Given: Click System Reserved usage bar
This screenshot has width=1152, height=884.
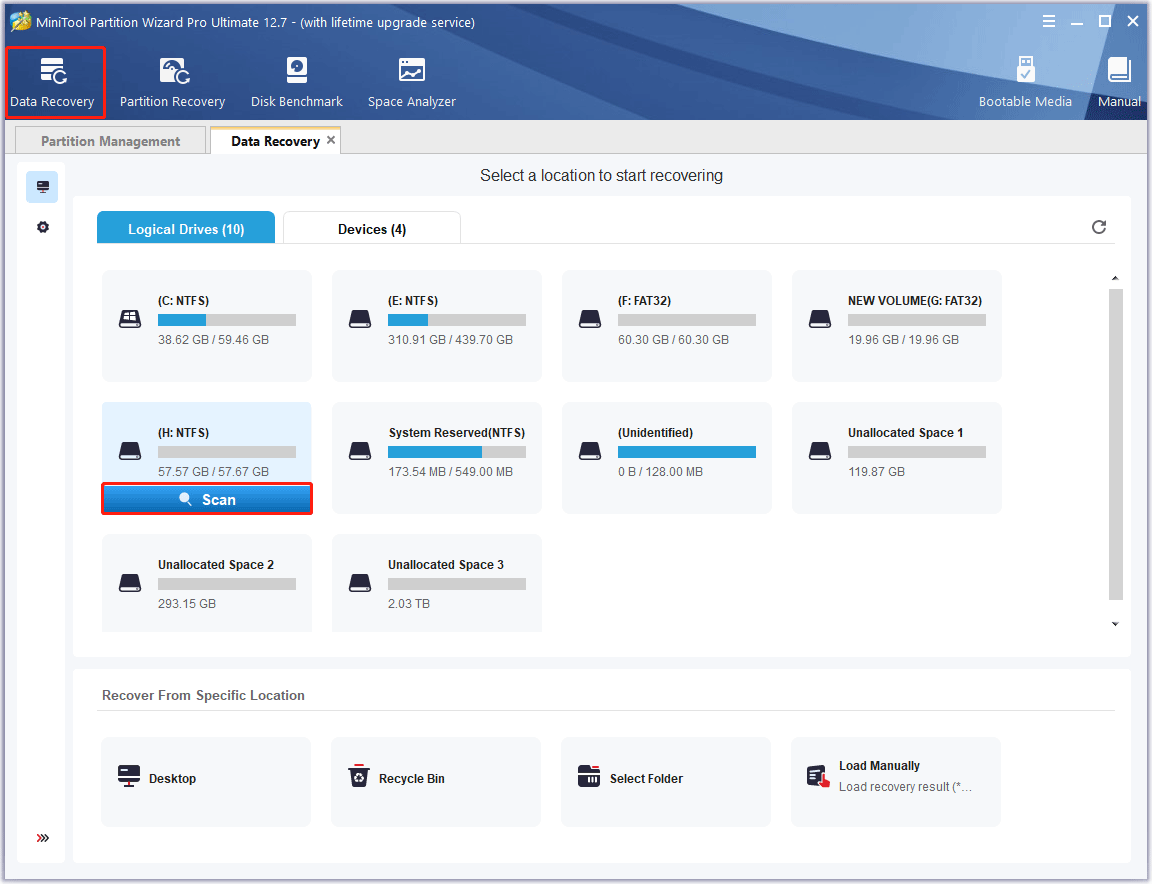Looking at the screenshot, I should (457, 452).
